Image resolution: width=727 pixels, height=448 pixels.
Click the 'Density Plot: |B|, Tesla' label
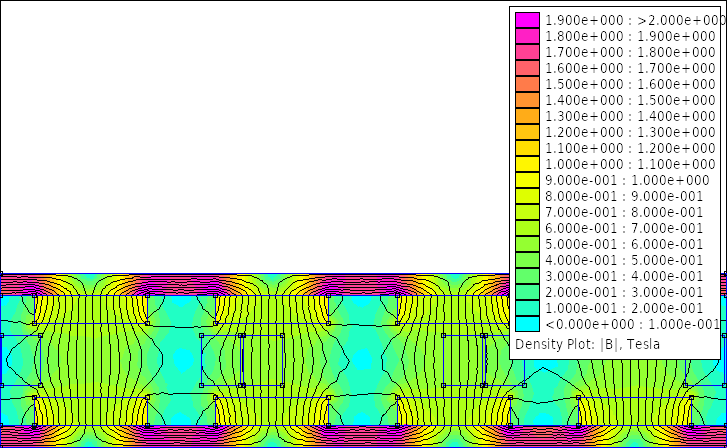[x=587, y=344]
